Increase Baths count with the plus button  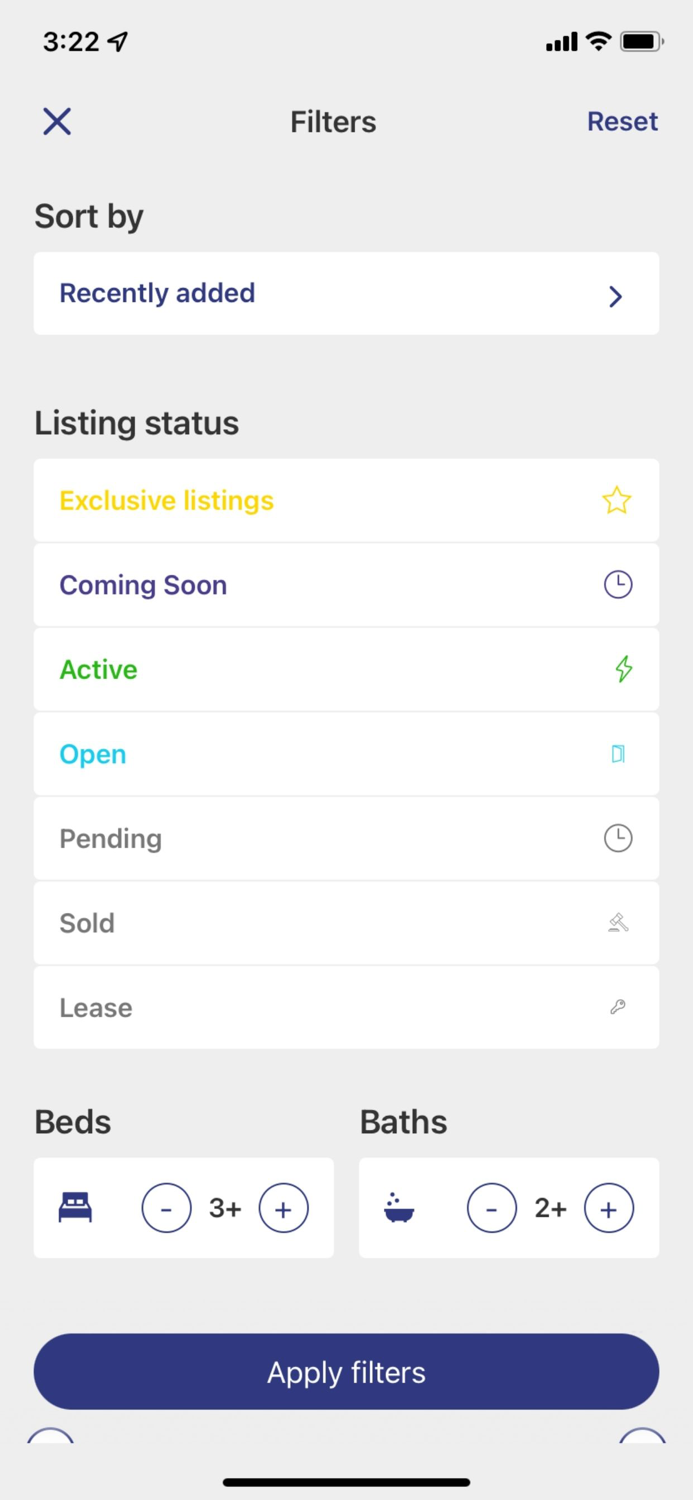609,1207
